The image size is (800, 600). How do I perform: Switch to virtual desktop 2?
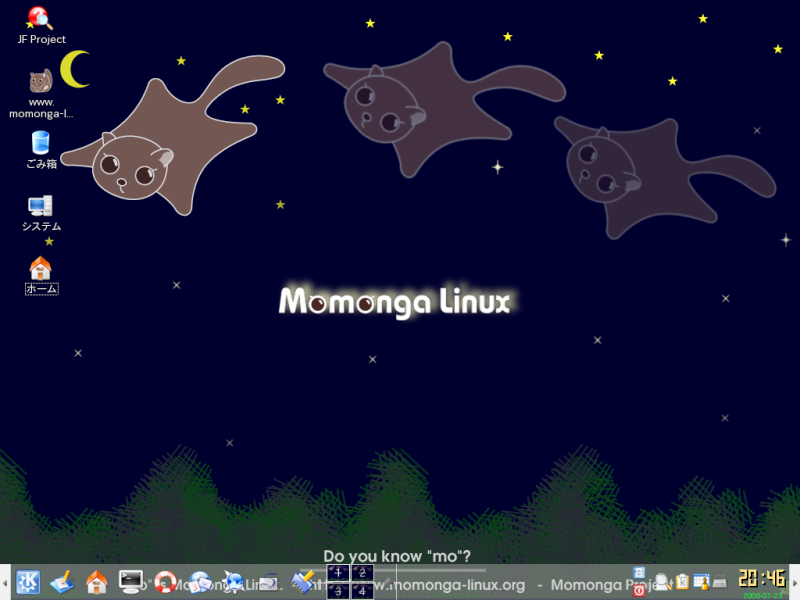pyautogui.click(x=362, y=573)
